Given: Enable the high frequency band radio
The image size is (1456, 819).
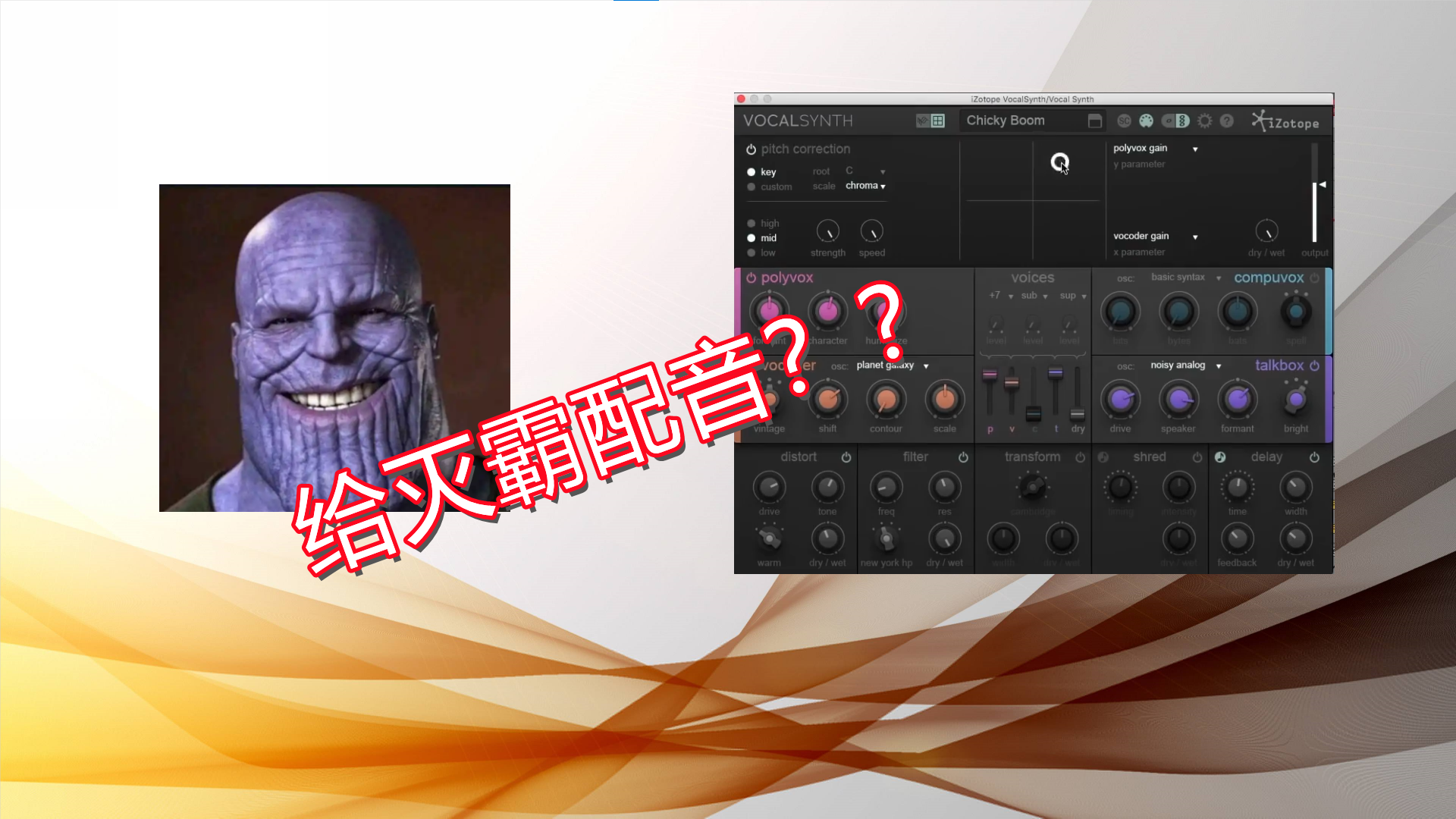Looking at the screenshot, I should coord(752,222).
